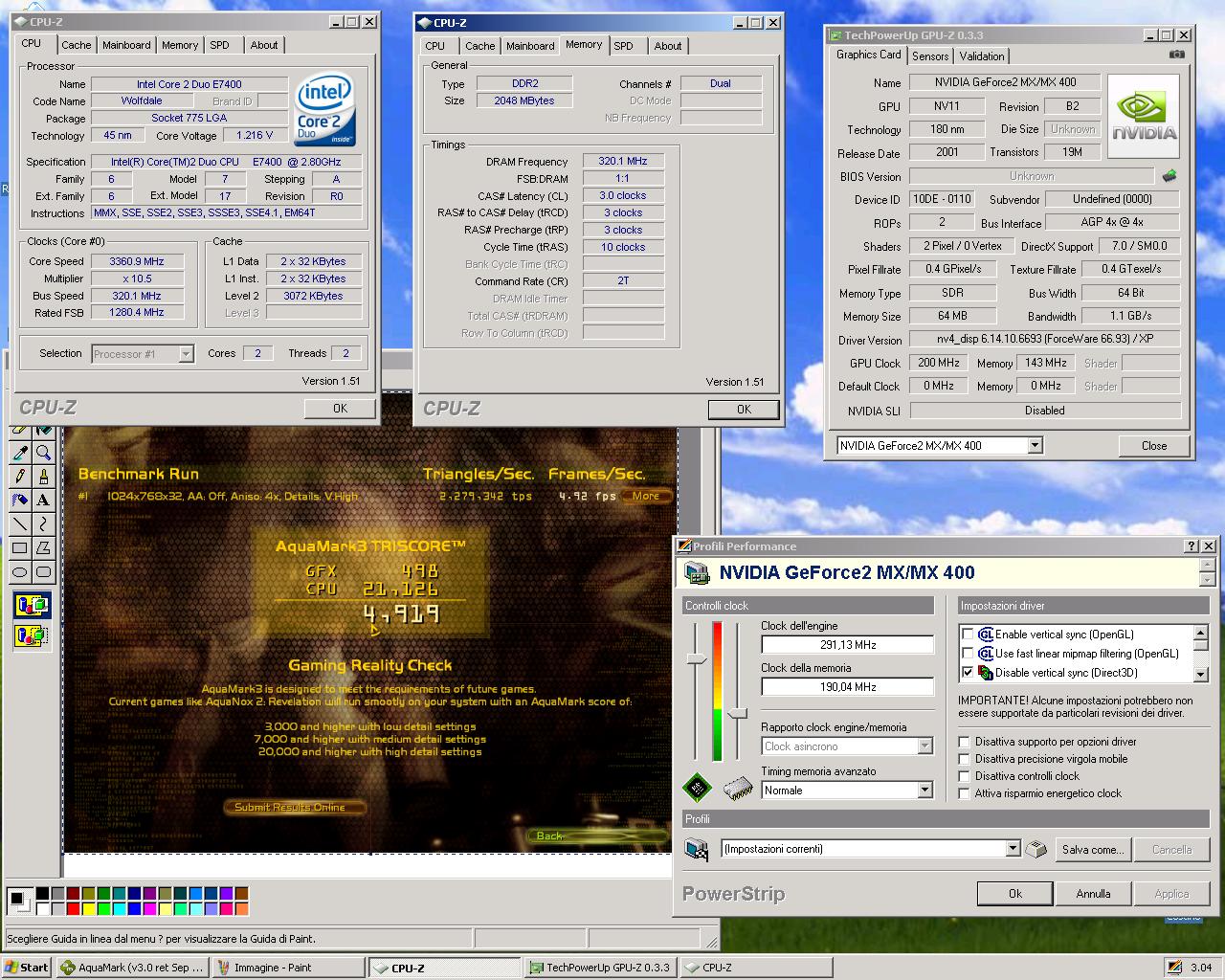
Task: Click the profile save icon beside Salva come
Action: tap(1036, 849)
